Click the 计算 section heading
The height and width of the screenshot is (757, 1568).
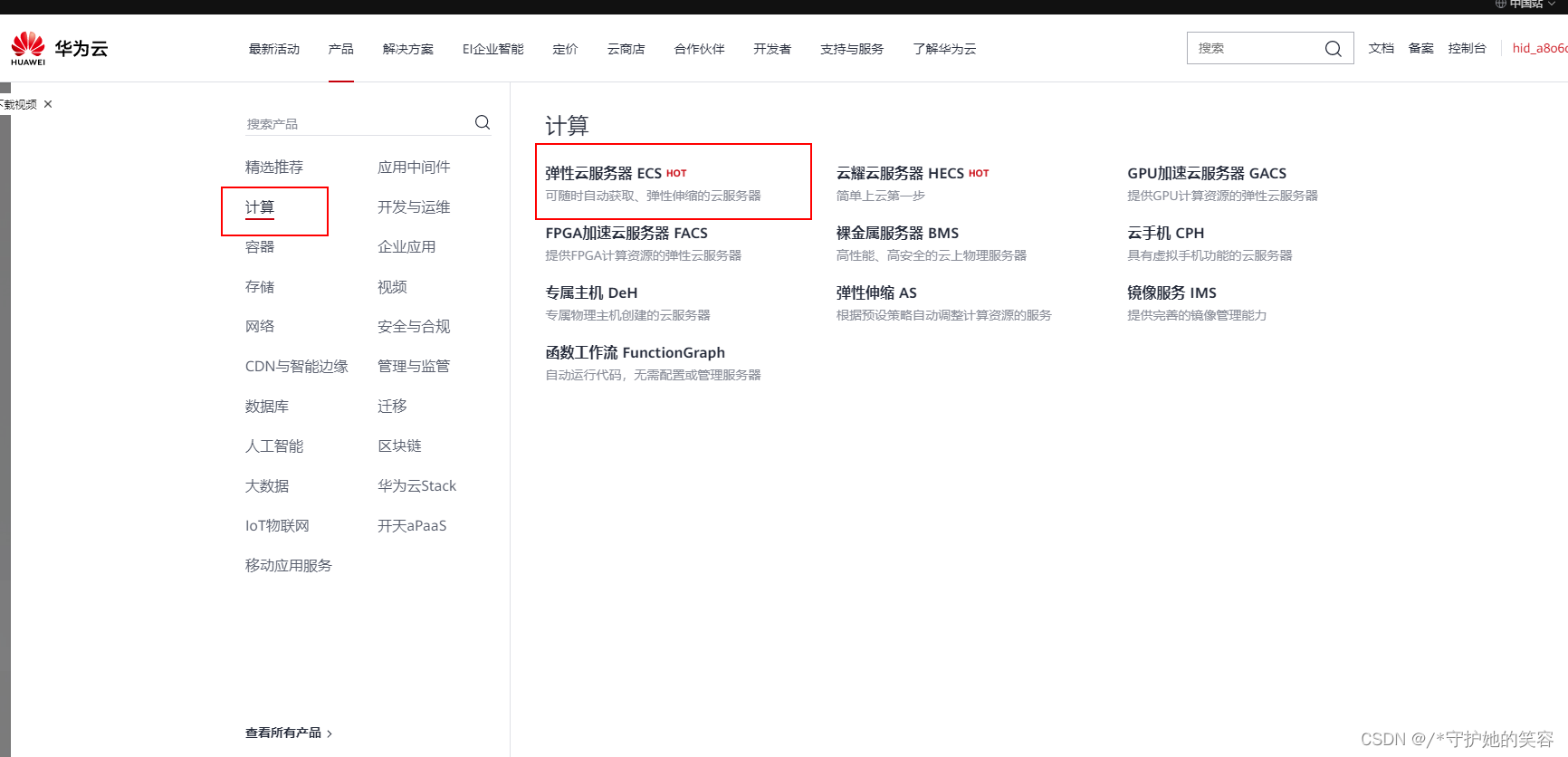[567, 125]
